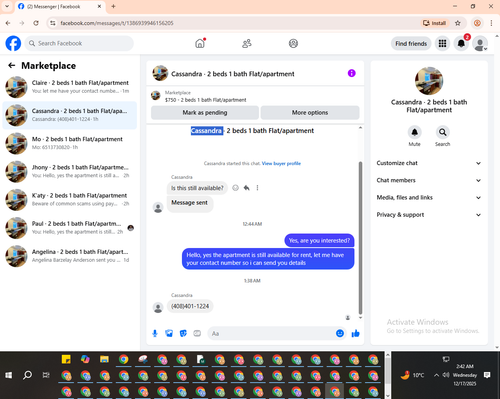The image size is (500, 399).
Task: Open the account profile avatar menu
Action: [480, 44]
